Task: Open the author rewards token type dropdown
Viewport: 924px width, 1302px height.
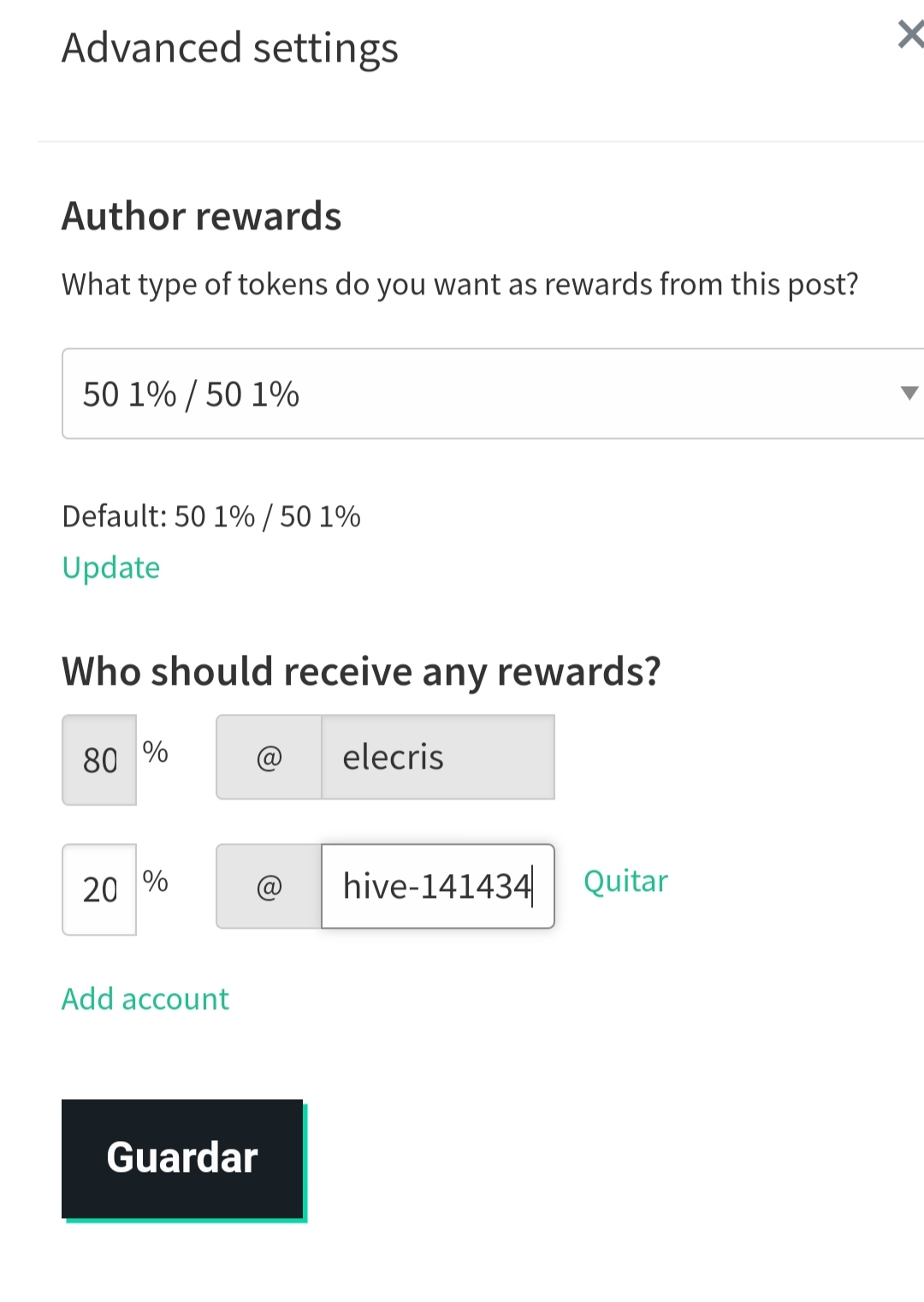Action: click(x=493, y=394)
